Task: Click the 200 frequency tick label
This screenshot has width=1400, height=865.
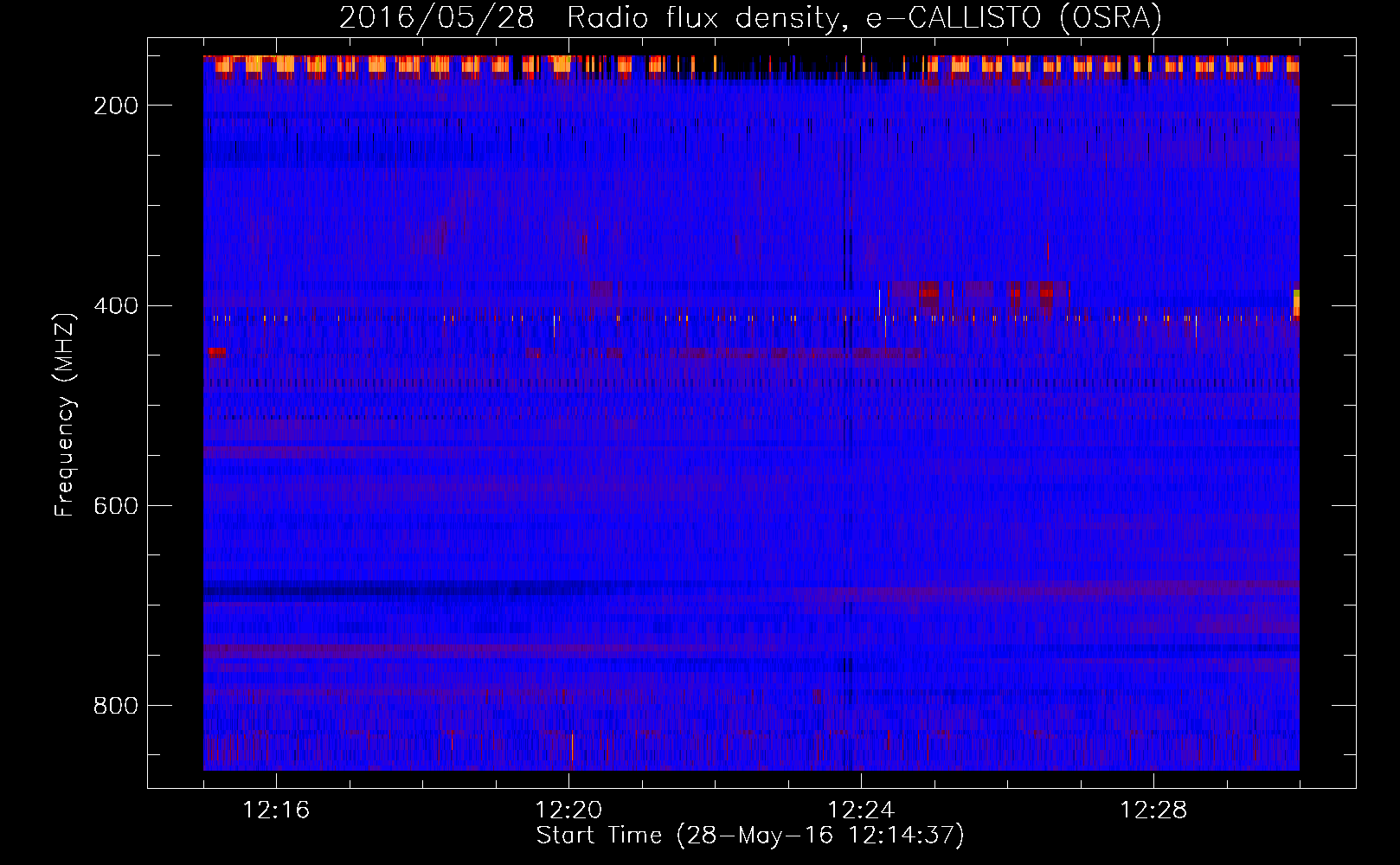Action: click(116, 106)
